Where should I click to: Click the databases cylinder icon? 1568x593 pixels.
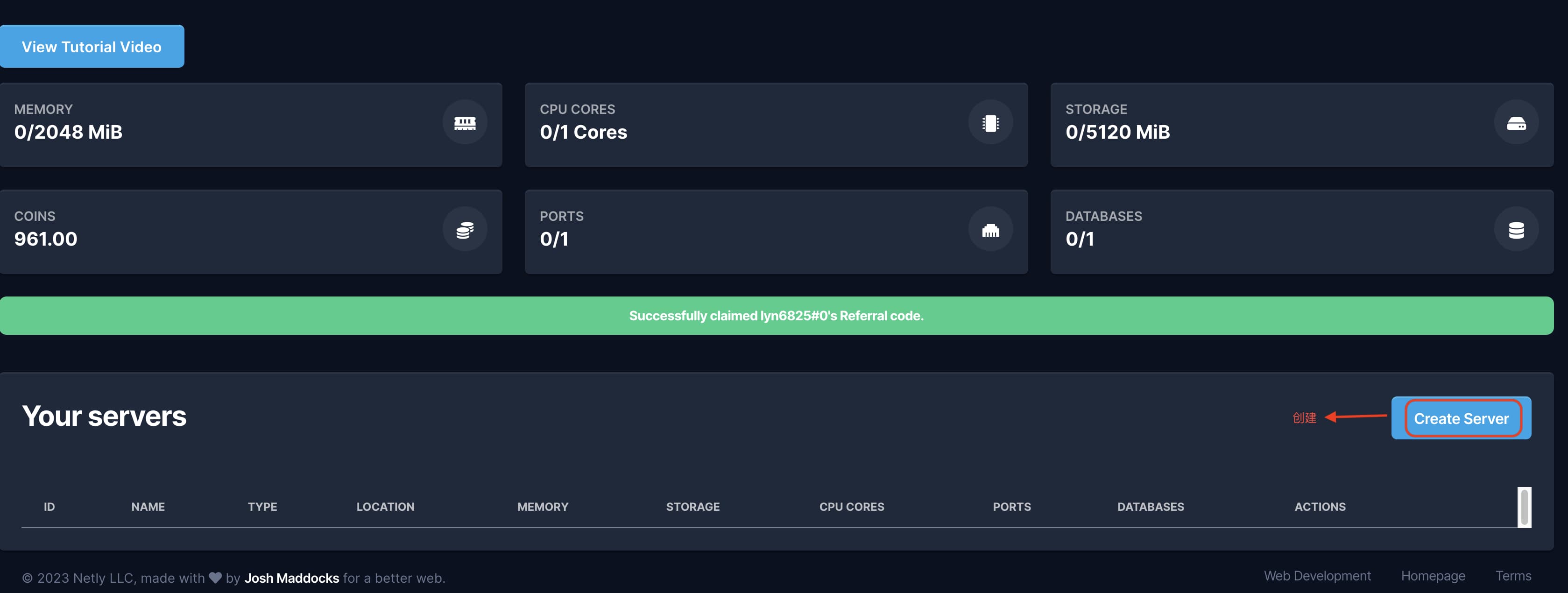click(1516, 230)
